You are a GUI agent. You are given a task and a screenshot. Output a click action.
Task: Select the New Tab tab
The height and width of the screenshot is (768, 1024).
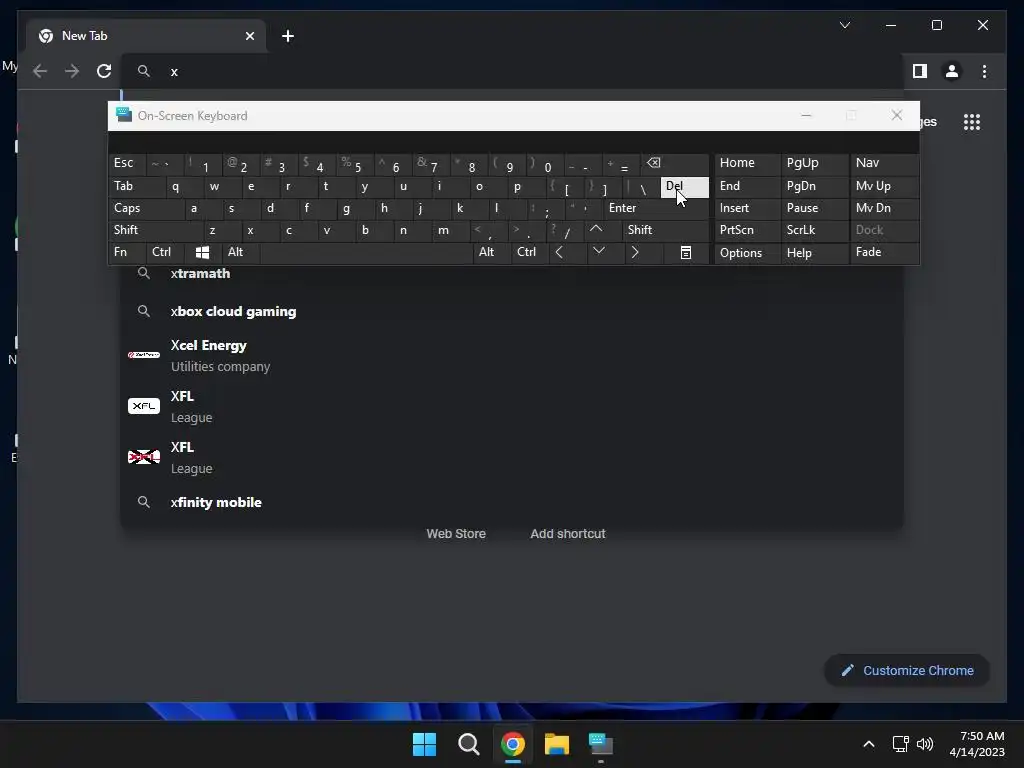click(x=146, y=36)
